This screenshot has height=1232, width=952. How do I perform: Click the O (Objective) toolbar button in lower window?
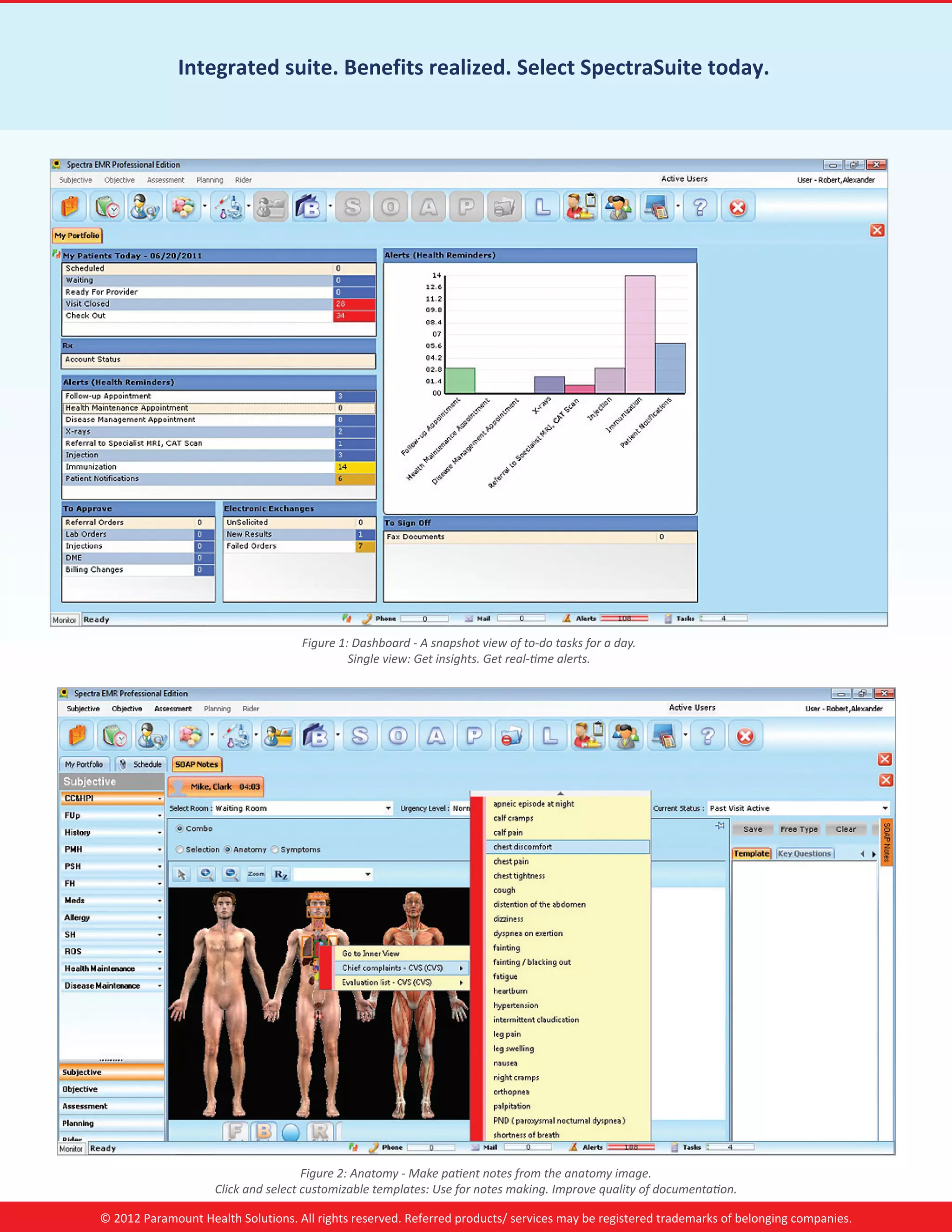coord(398,735)
